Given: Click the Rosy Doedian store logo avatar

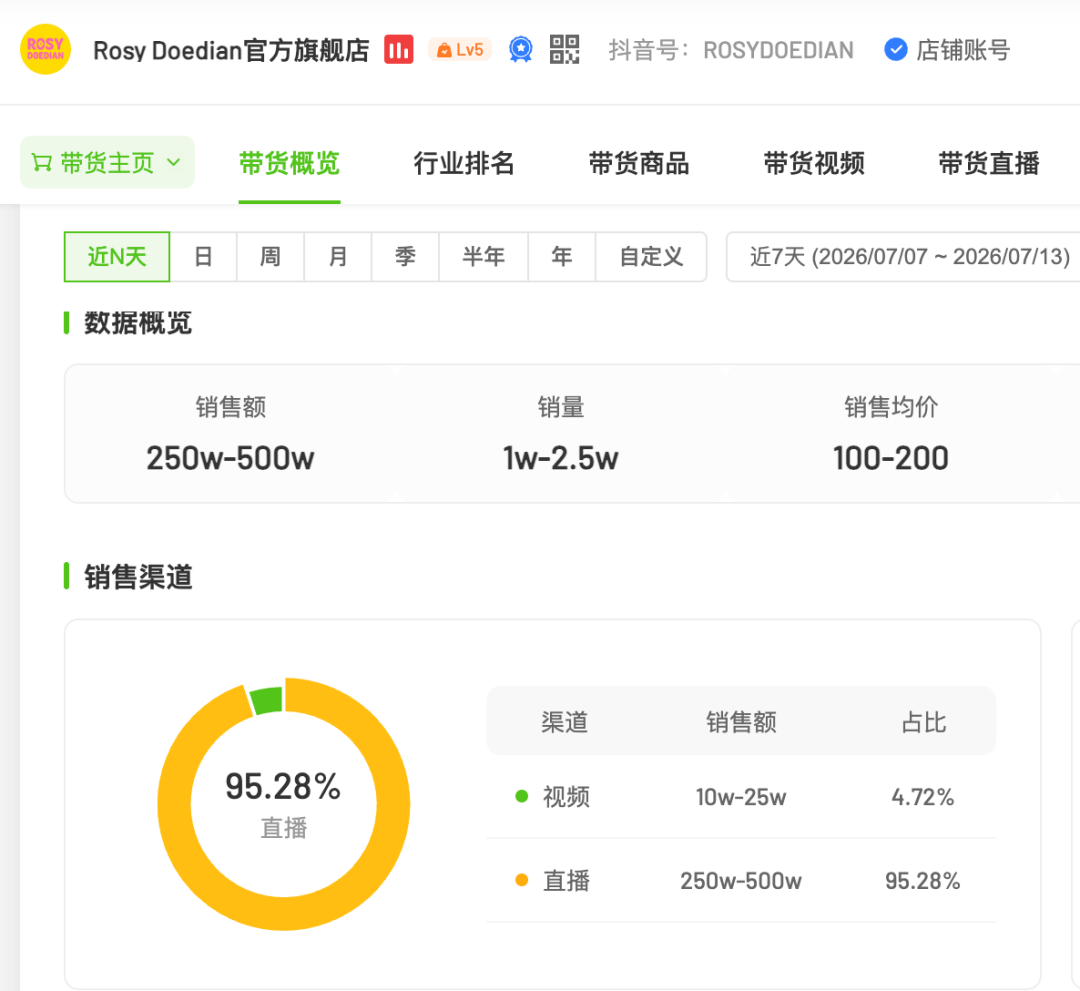Looking at the screenshot, I should [x=45, y=50].
